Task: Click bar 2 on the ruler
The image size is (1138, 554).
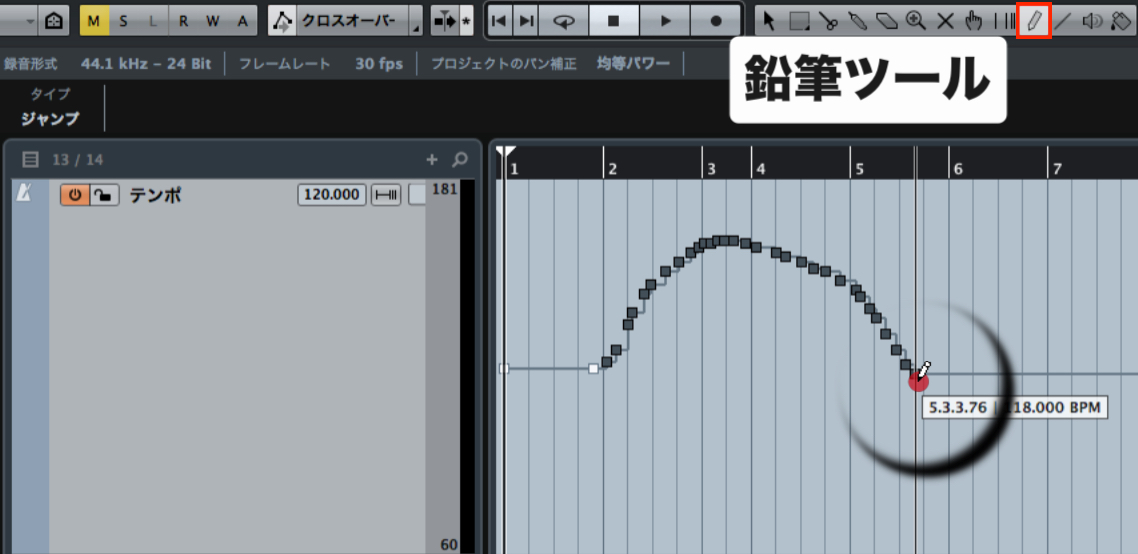Action: coord(613,169)
